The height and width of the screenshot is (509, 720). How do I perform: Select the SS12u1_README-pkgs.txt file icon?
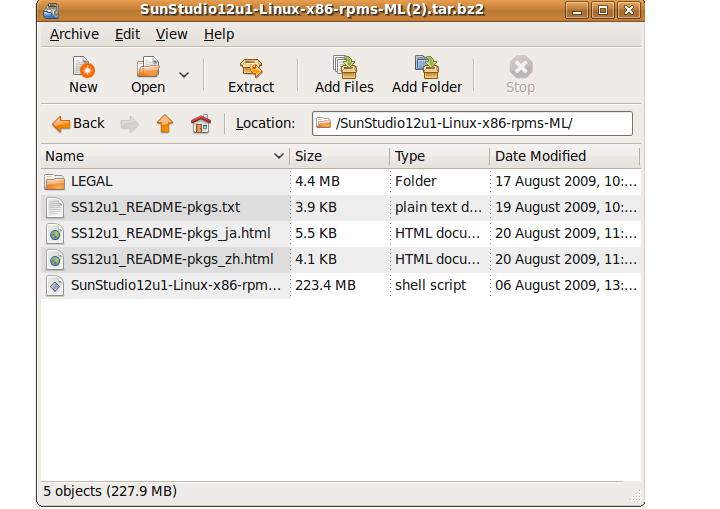55,208
